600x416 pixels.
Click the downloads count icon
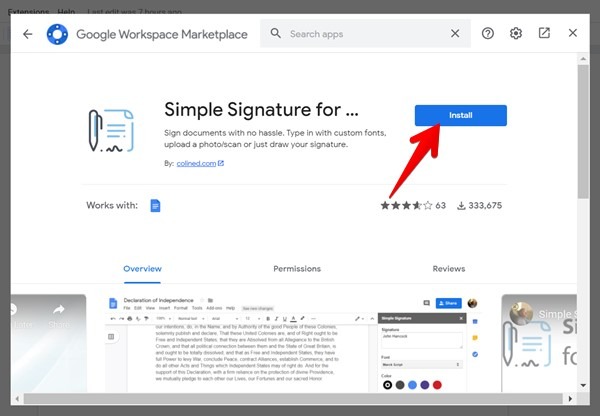tap(461, 206)
